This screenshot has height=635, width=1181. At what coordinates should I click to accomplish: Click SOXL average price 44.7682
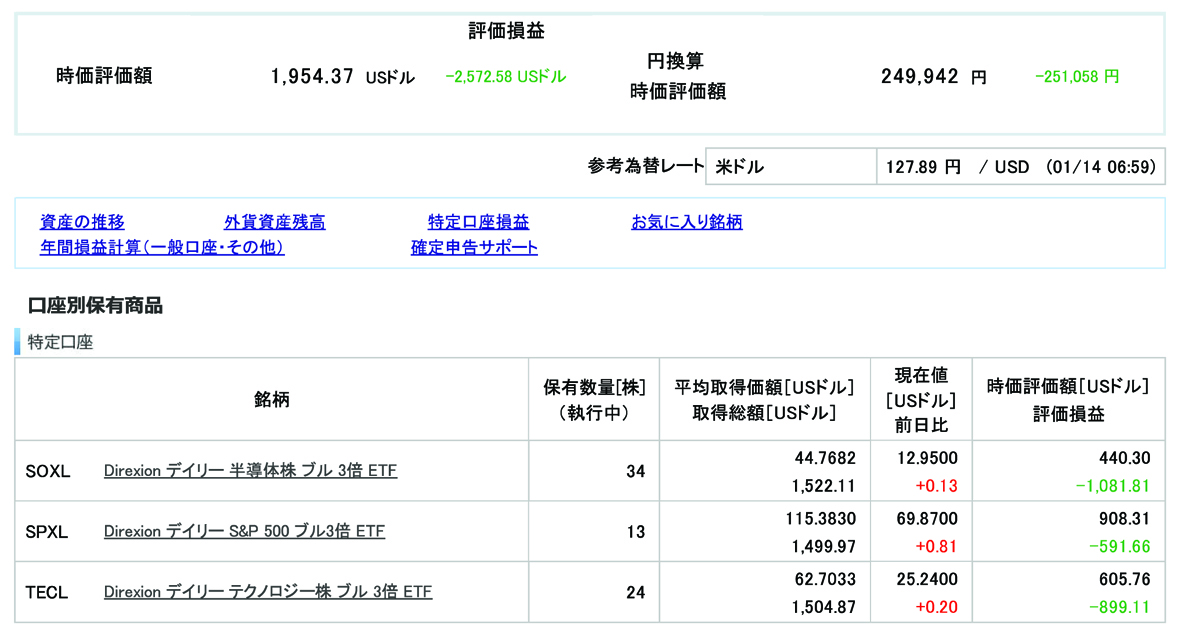point(825,458)
